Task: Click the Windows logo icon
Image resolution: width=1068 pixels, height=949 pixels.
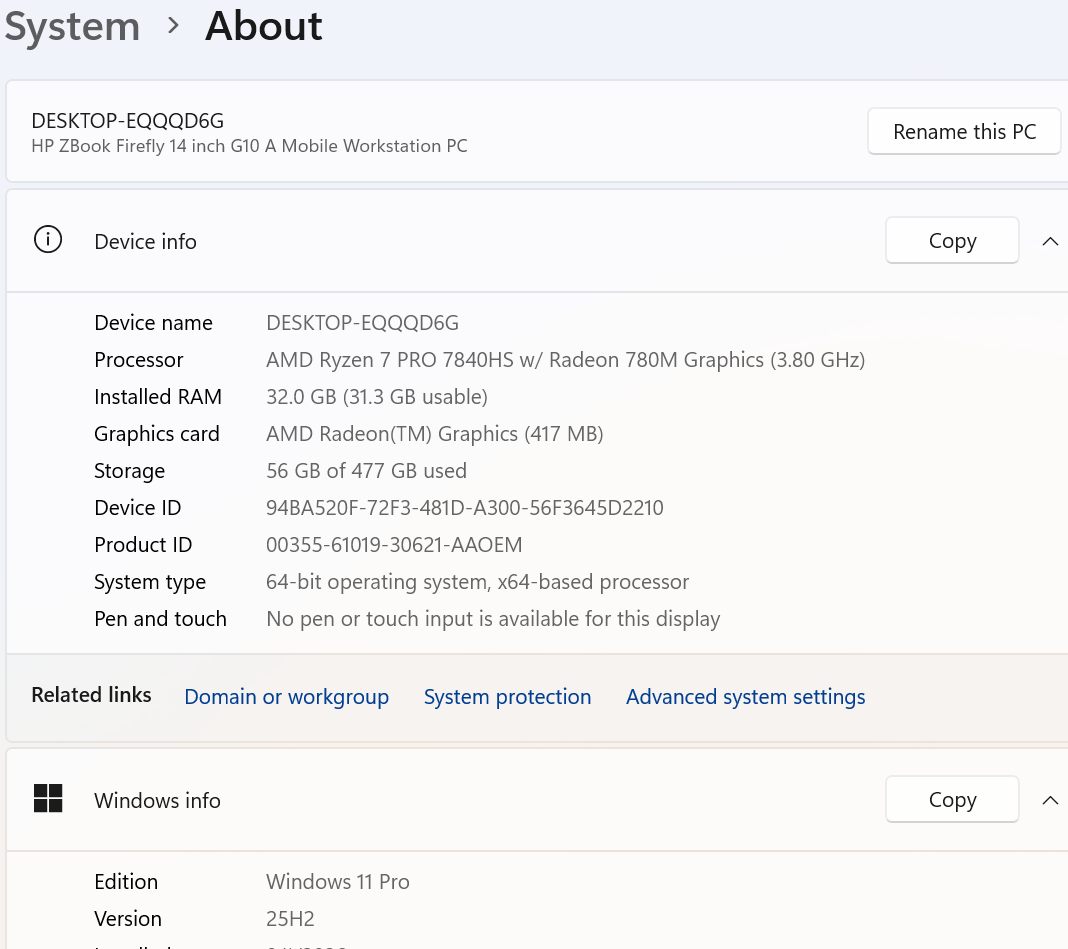Action: [48, 798]
